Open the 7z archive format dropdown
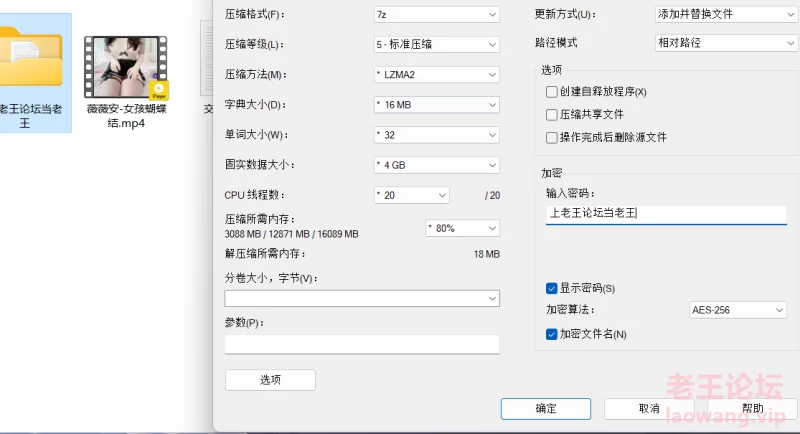800x434 pixels. coord(437,15)
